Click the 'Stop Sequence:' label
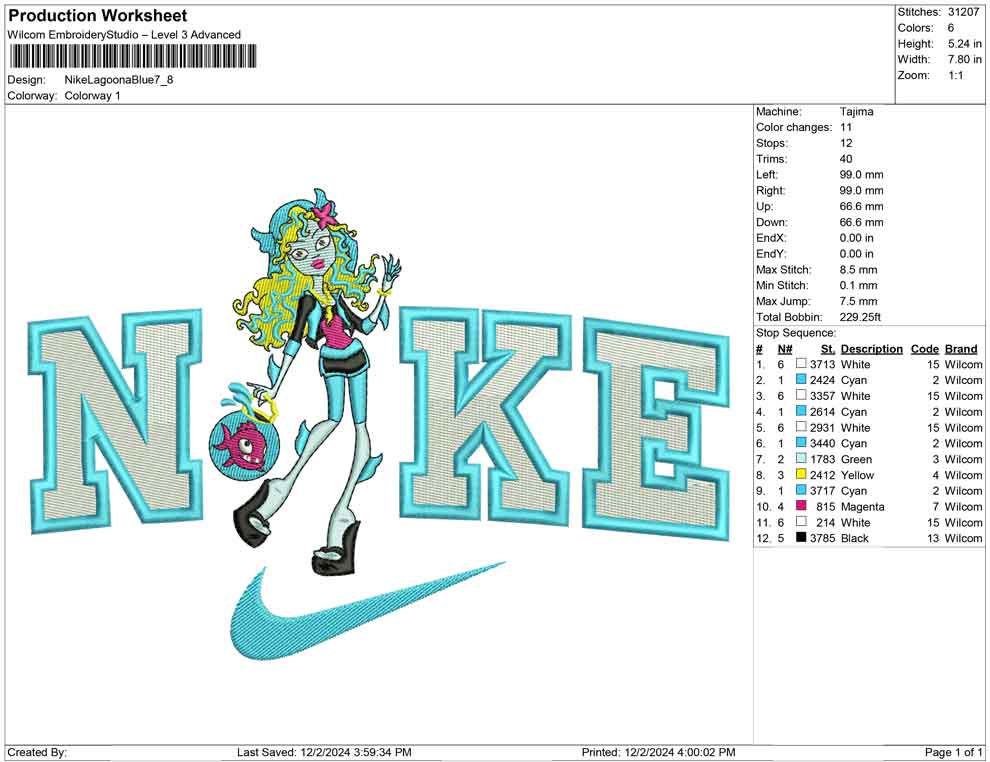 tap(796, 333)
